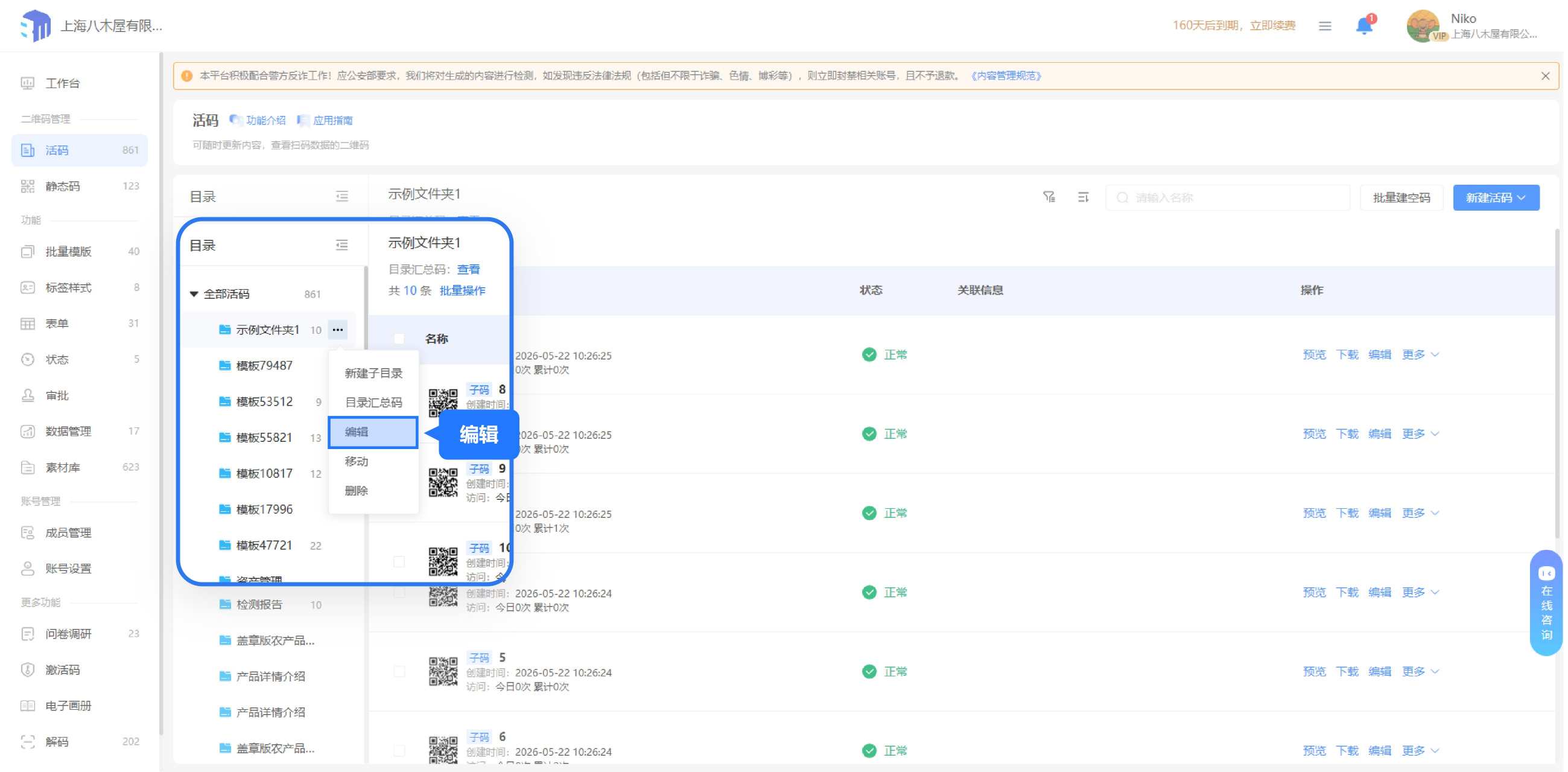This screenshot has height=772, width=1568.
Task: Open 静态码 in the sidebar
Action: point(79,186)
